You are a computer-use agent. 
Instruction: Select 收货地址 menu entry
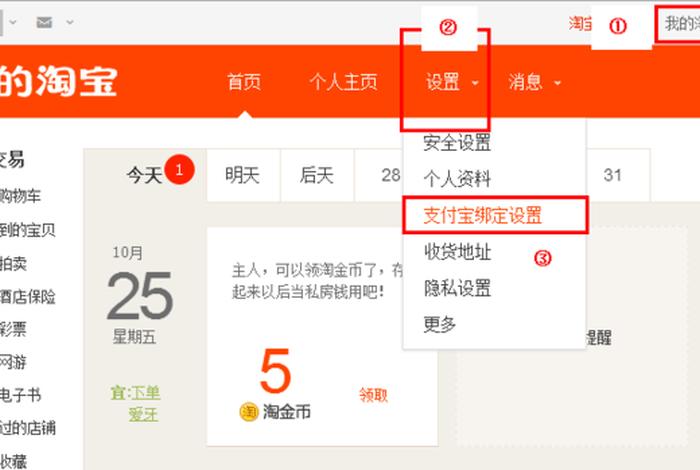(x=457, y=252)
